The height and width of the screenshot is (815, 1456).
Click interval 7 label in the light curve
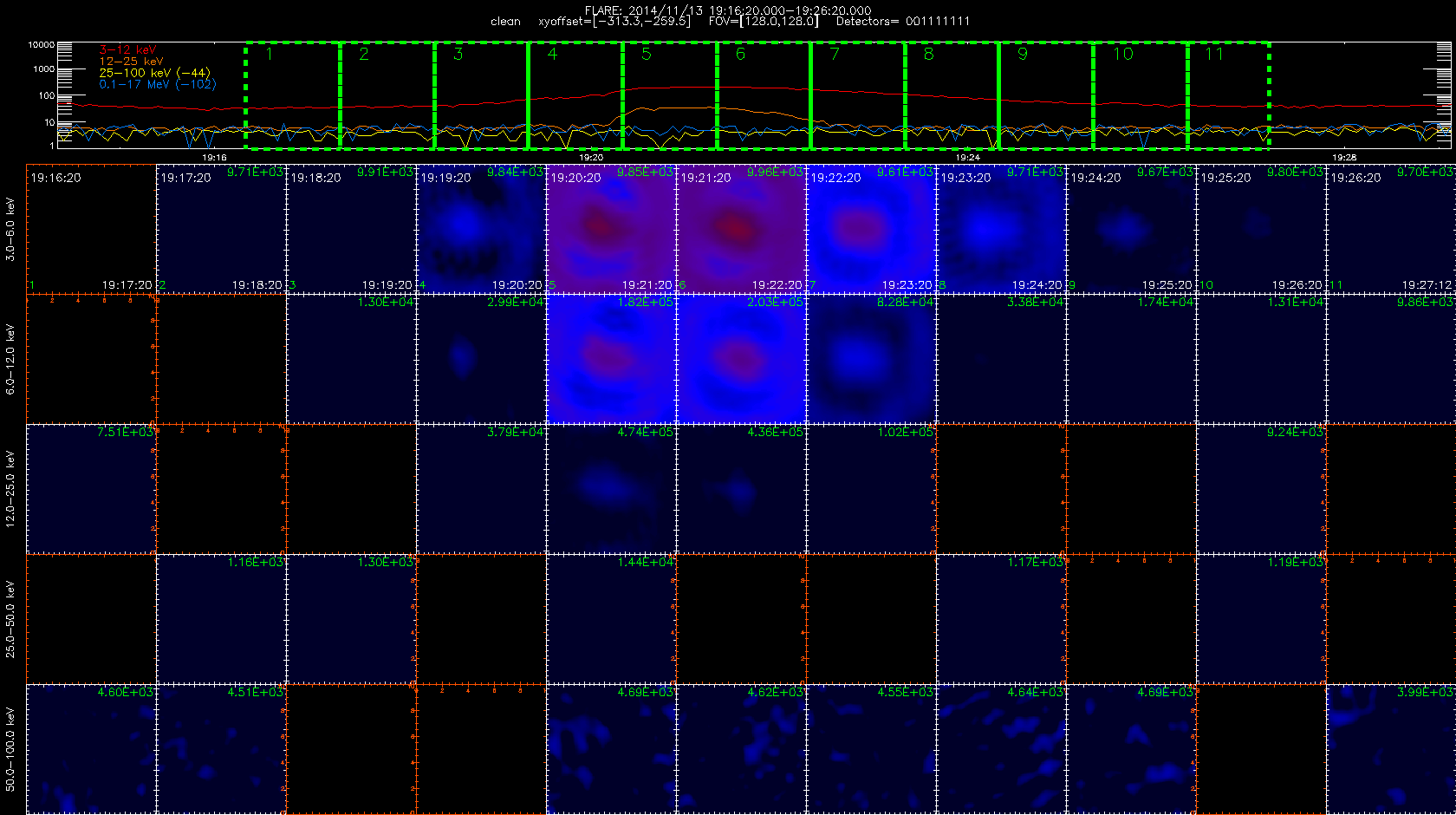click(x=835, y=55)
